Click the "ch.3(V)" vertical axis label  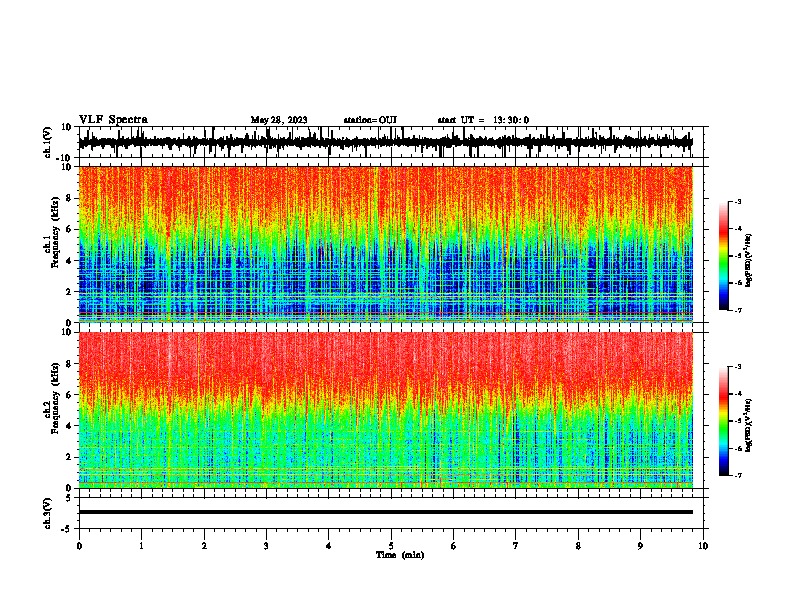click(48, 513)
